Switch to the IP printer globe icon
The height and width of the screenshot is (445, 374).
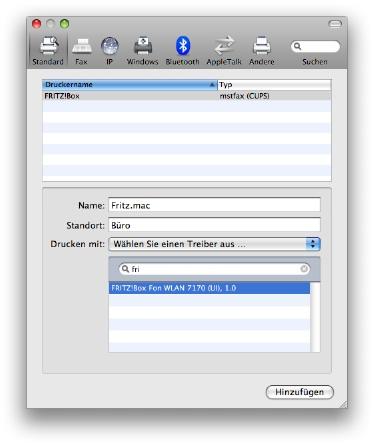[x=109, y=50]
